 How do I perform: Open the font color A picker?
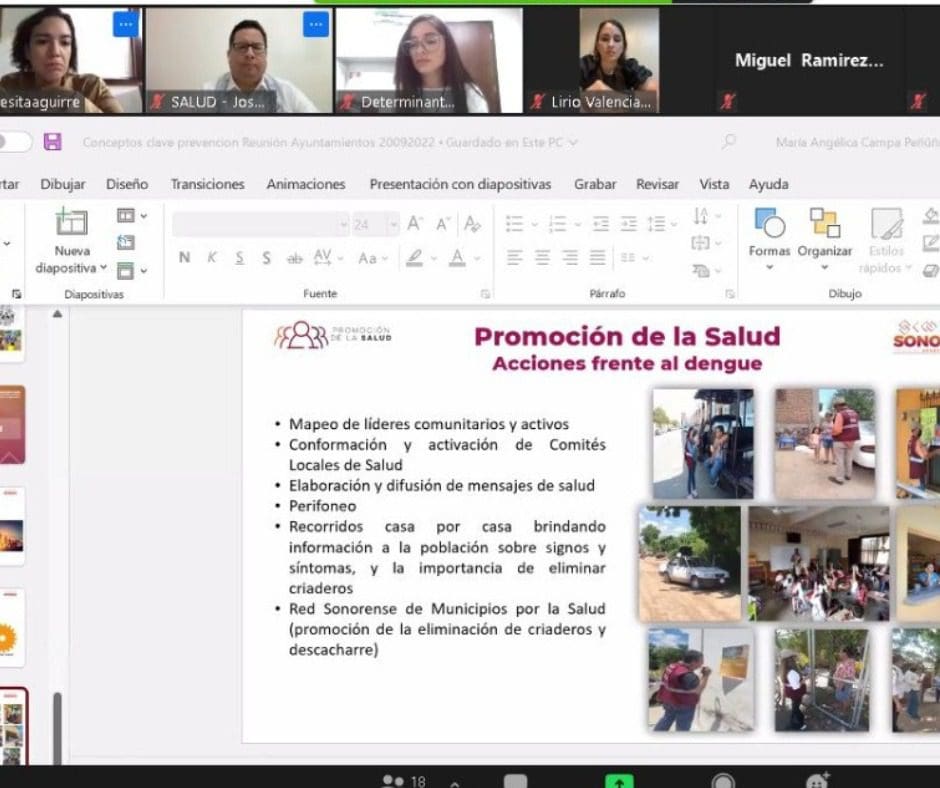[457, 258]
